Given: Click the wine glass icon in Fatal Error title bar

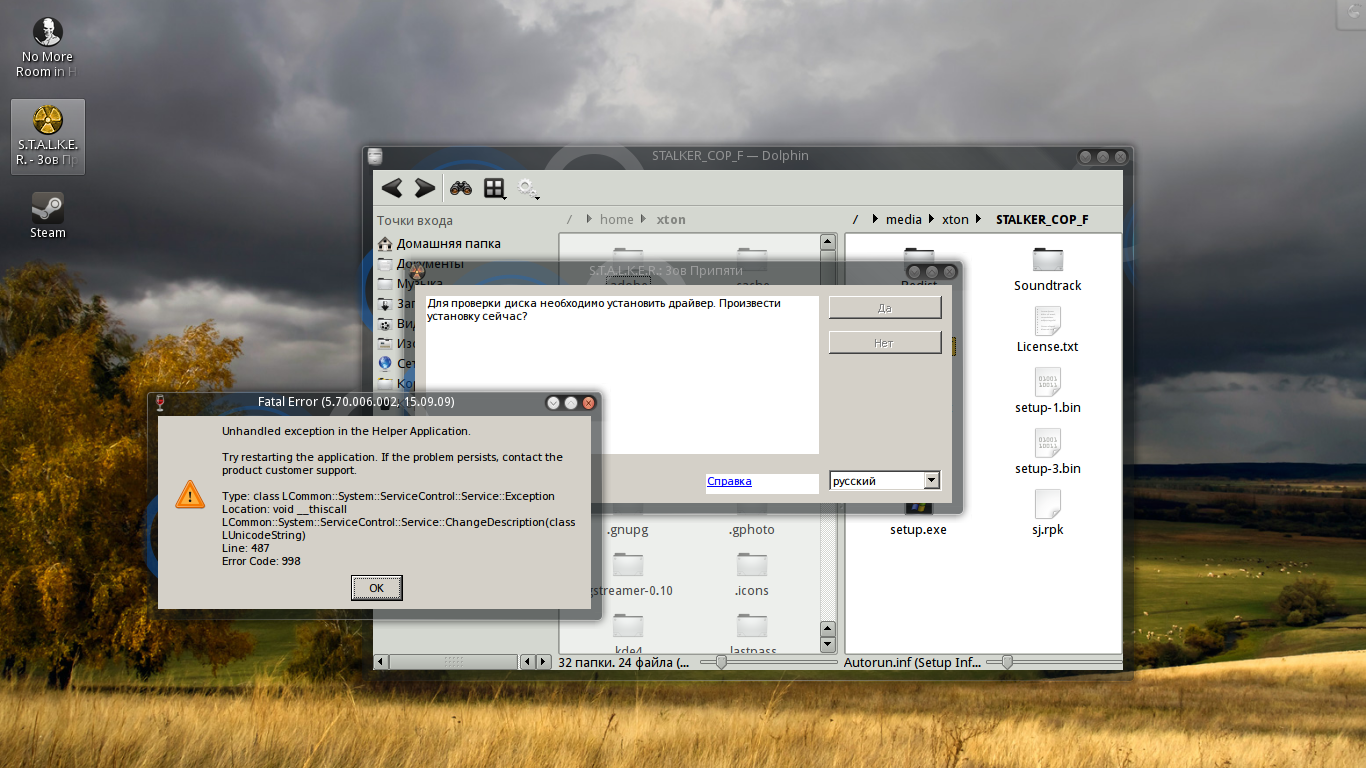Looking at the screenshot, I should point(160,402).
